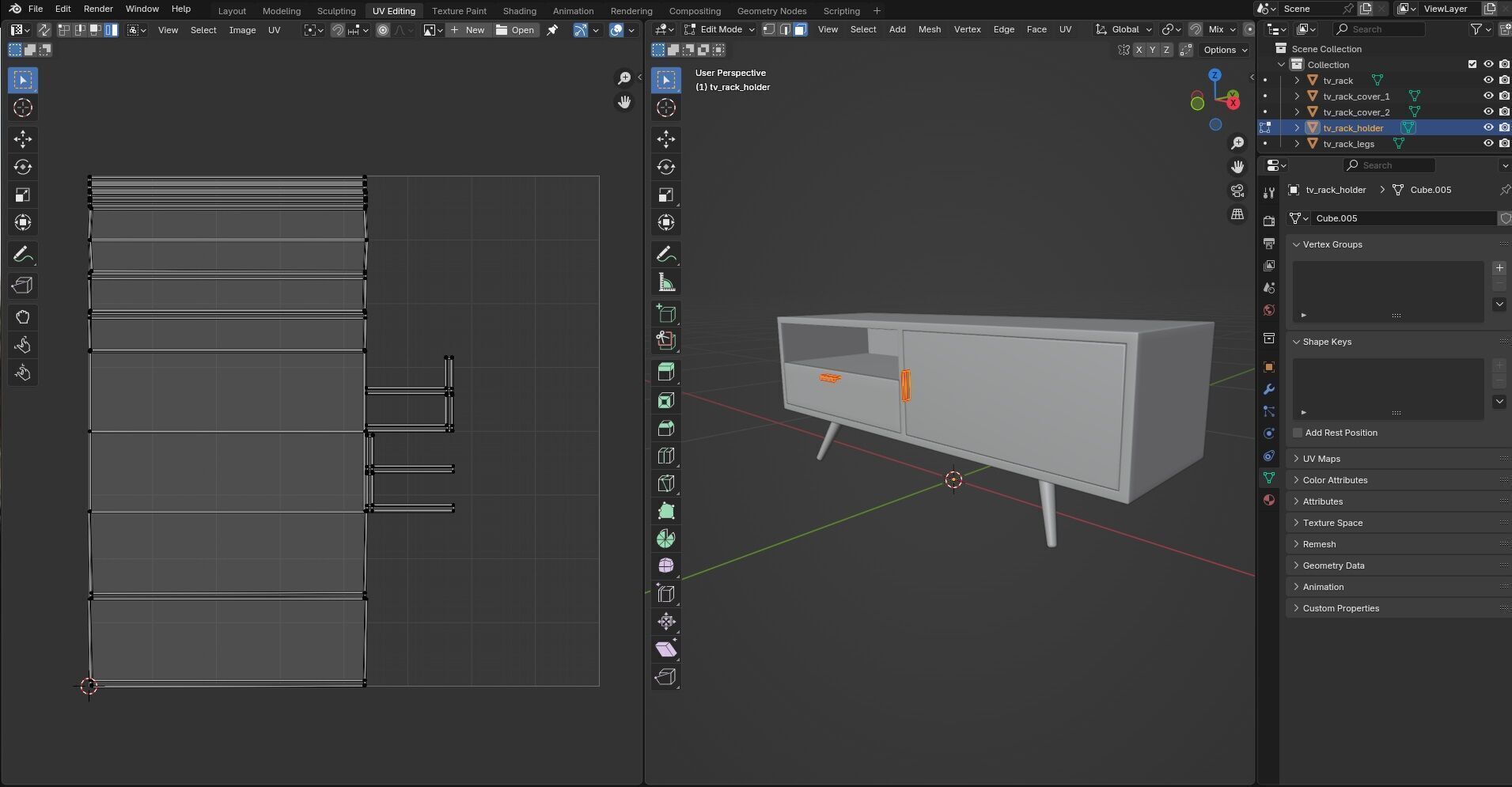Select the Scale tool in 3D viewport
The width and height of the screenshot is (1512, 787).
coord(665,195)
